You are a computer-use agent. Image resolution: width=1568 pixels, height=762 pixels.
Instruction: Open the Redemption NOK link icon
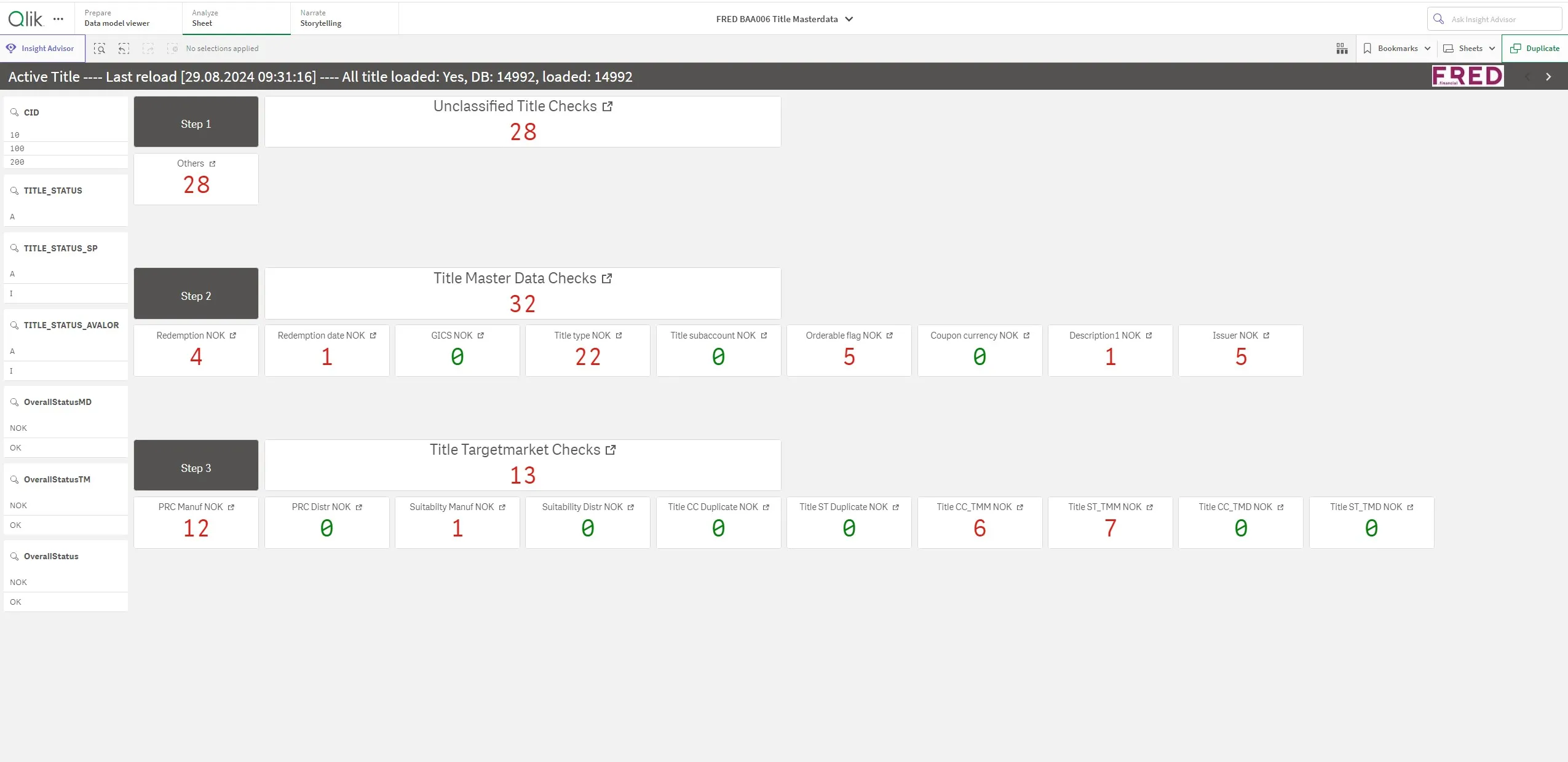[x=233, y=336]
